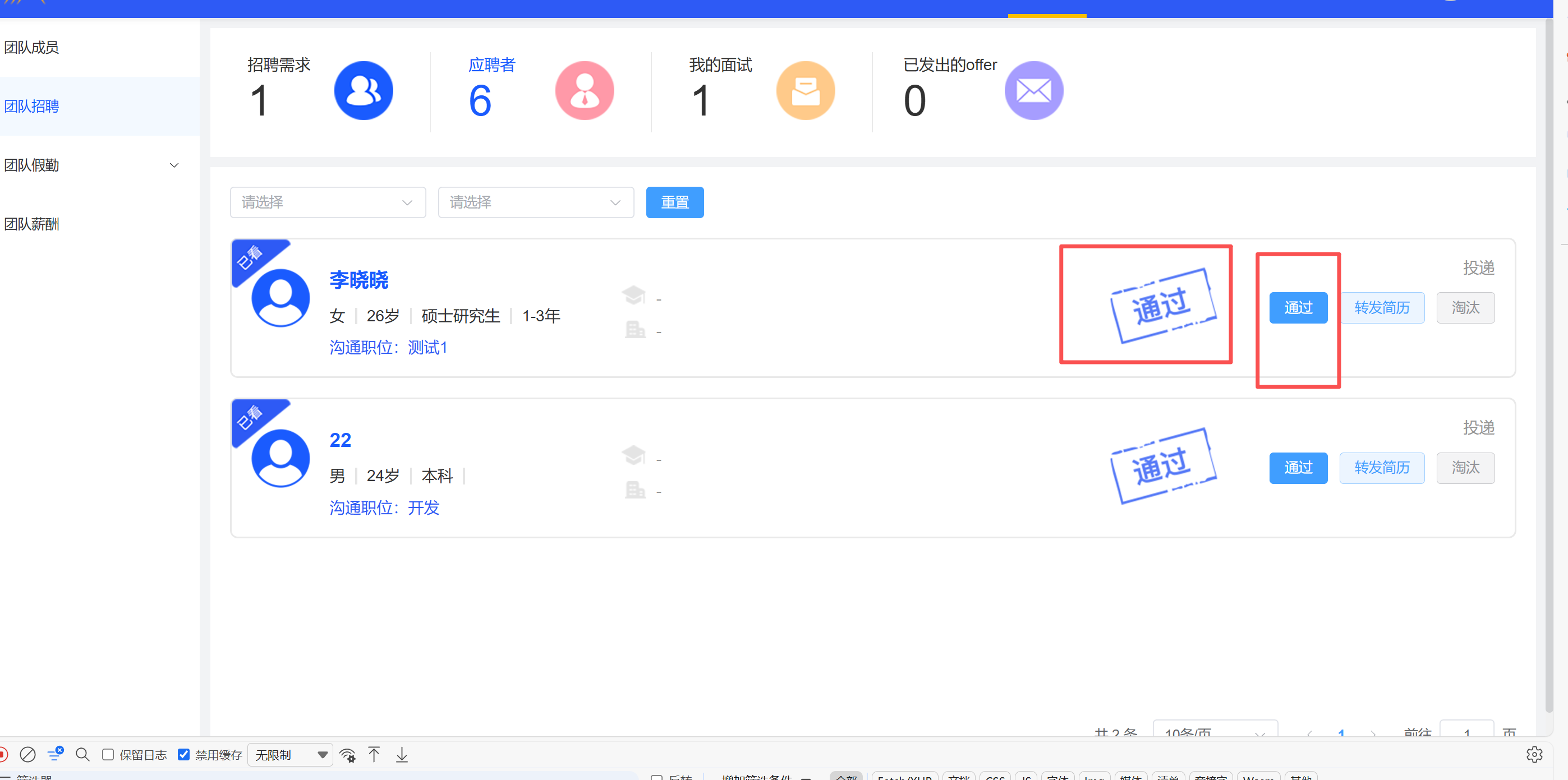
Task: Click the pink 应聘者 applicant icon
Action: [x=585, y=91]
